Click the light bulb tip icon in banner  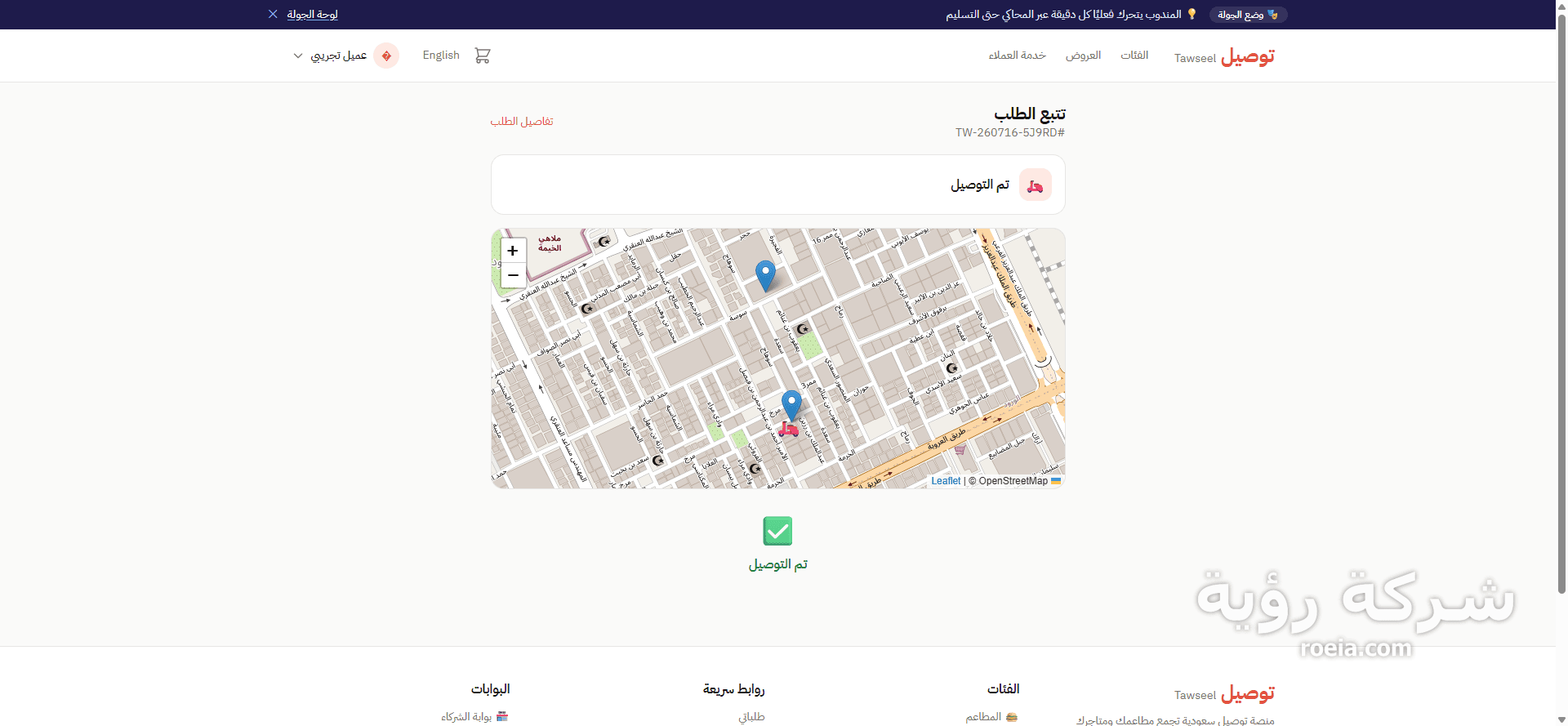[x=1192, y=14]
